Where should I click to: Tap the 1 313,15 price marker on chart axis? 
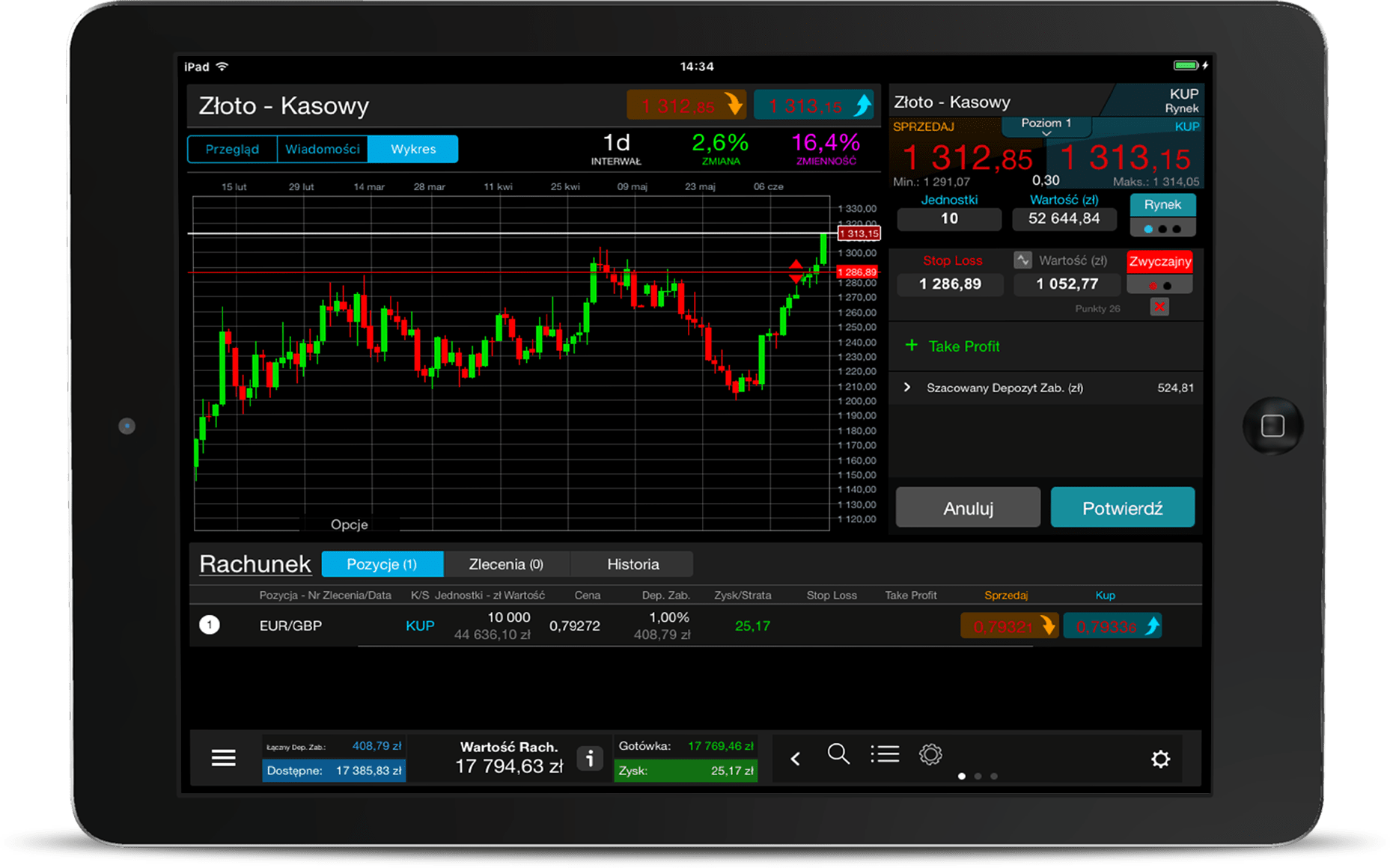(859, 234)
